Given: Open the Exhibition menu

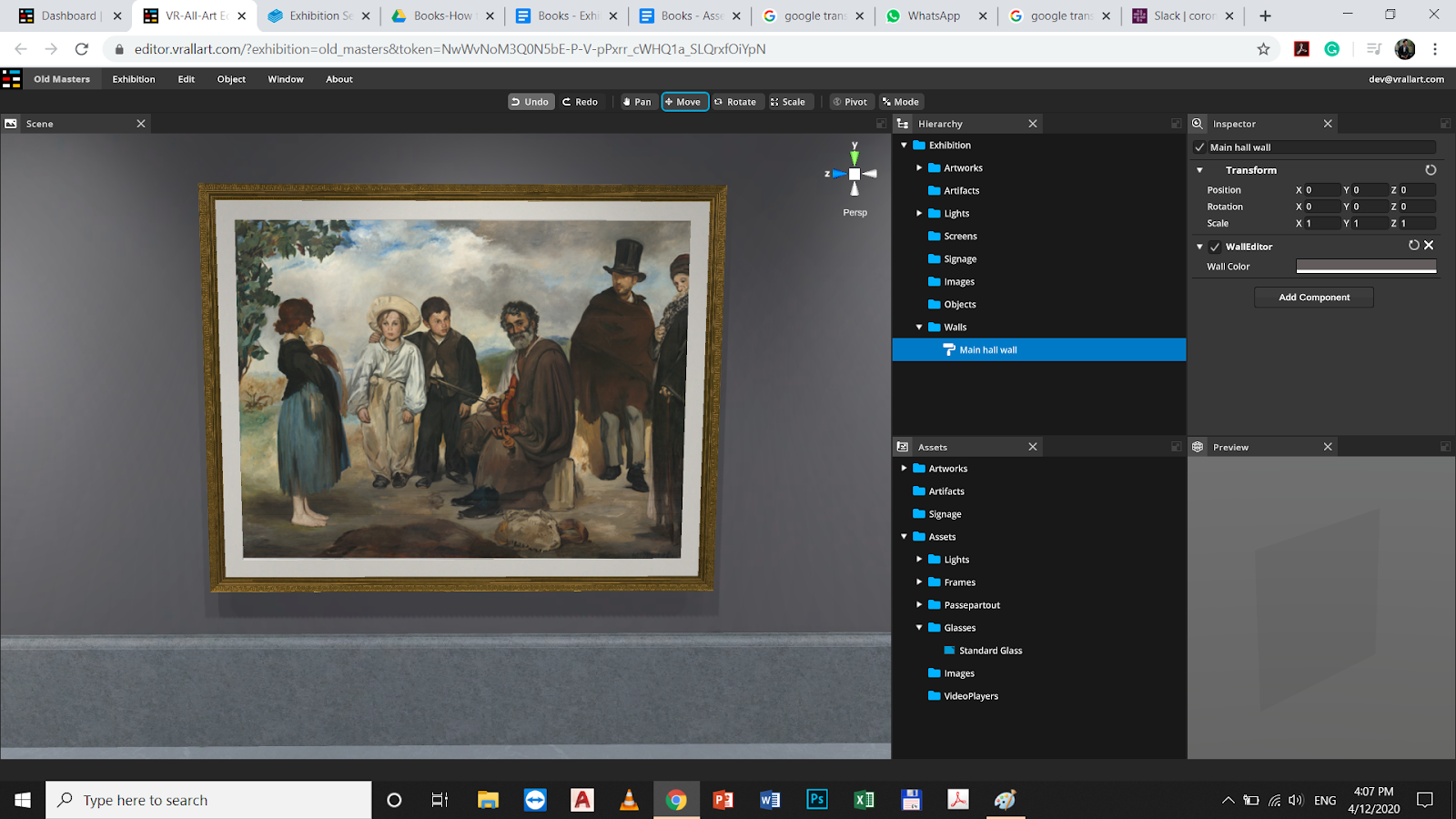Looking at the screenshot, I should 134,79.
